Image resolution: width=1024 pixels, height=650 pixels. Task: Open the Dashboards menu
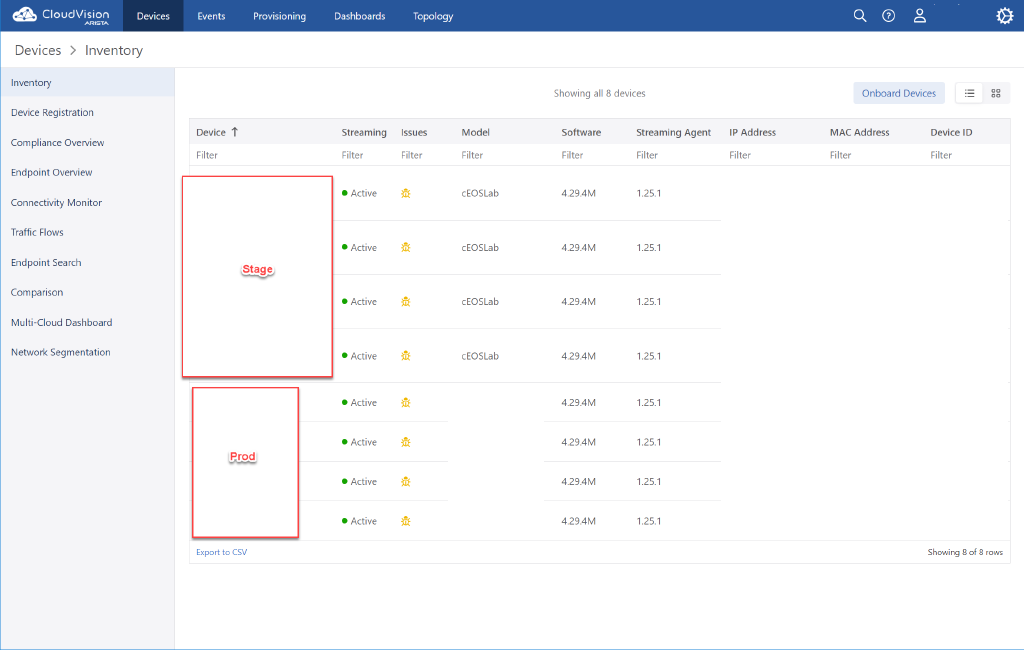pyautogui.click(x=359, y=15)
